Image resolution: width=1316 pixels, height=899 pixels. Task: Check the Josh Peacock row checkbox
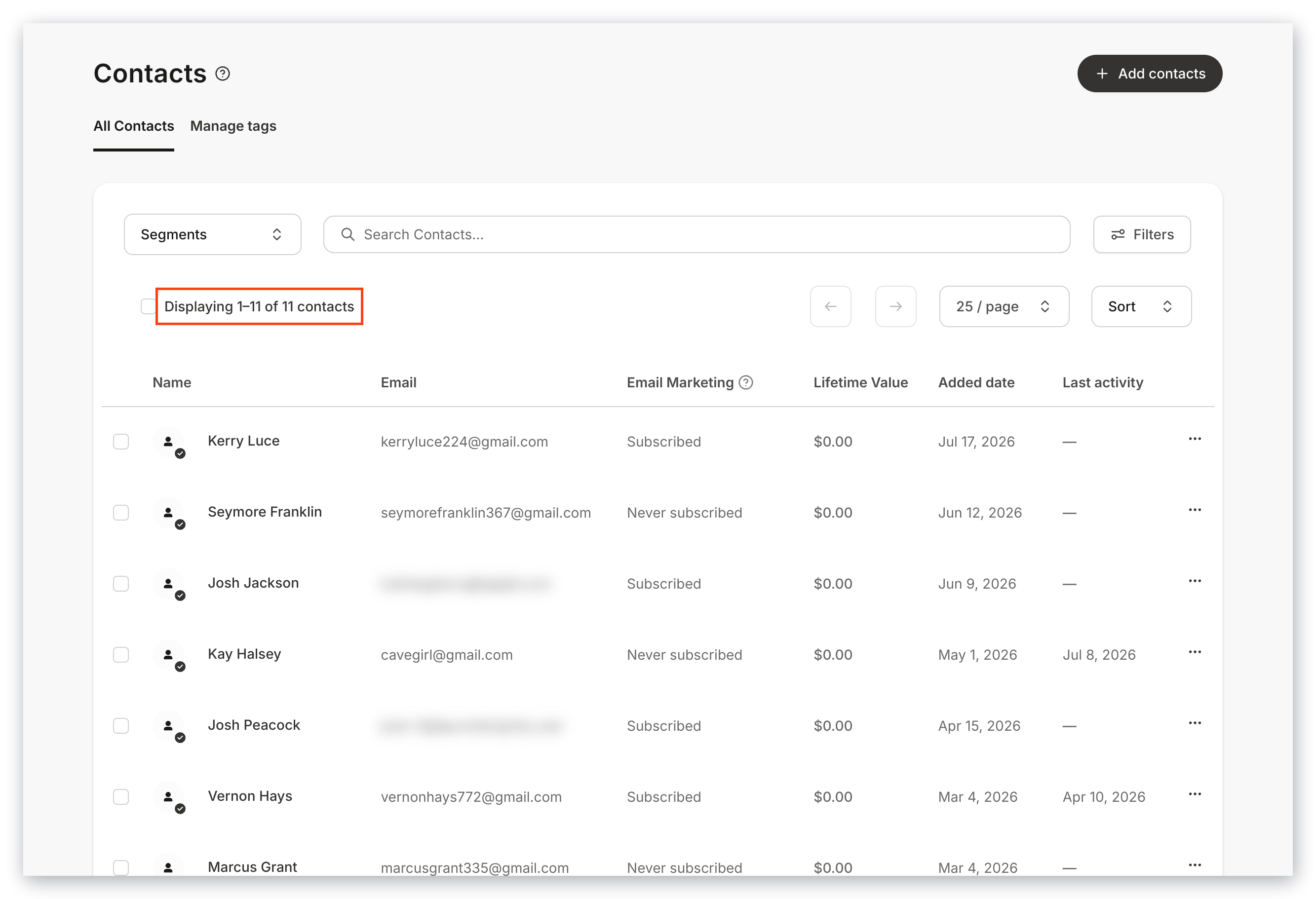tap(120, 726)
